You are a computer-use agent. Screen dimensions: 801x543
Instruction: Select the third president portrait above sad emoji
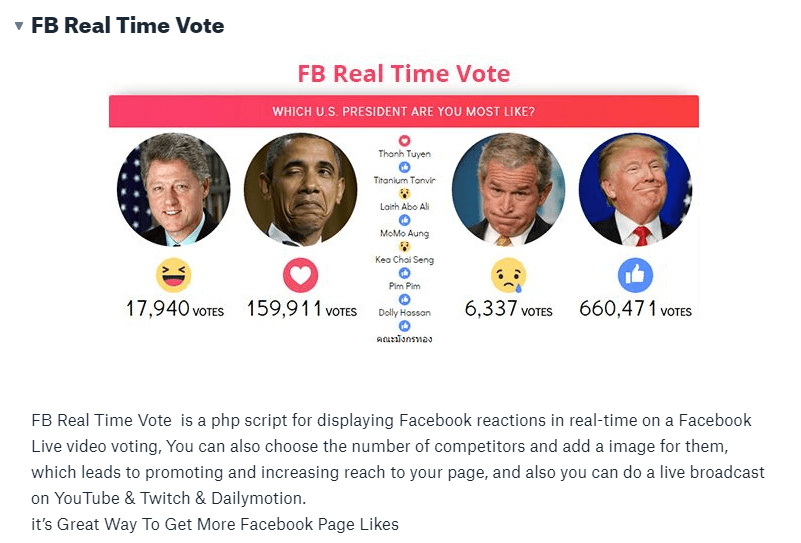tap(508, 190)
